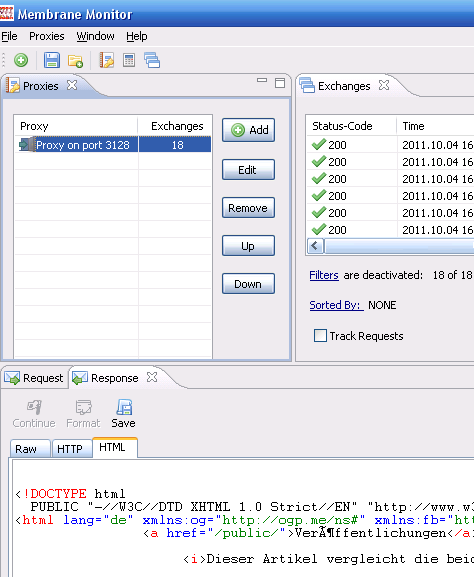
Task: Click the Up button
Action: click(x=248, y=245)
